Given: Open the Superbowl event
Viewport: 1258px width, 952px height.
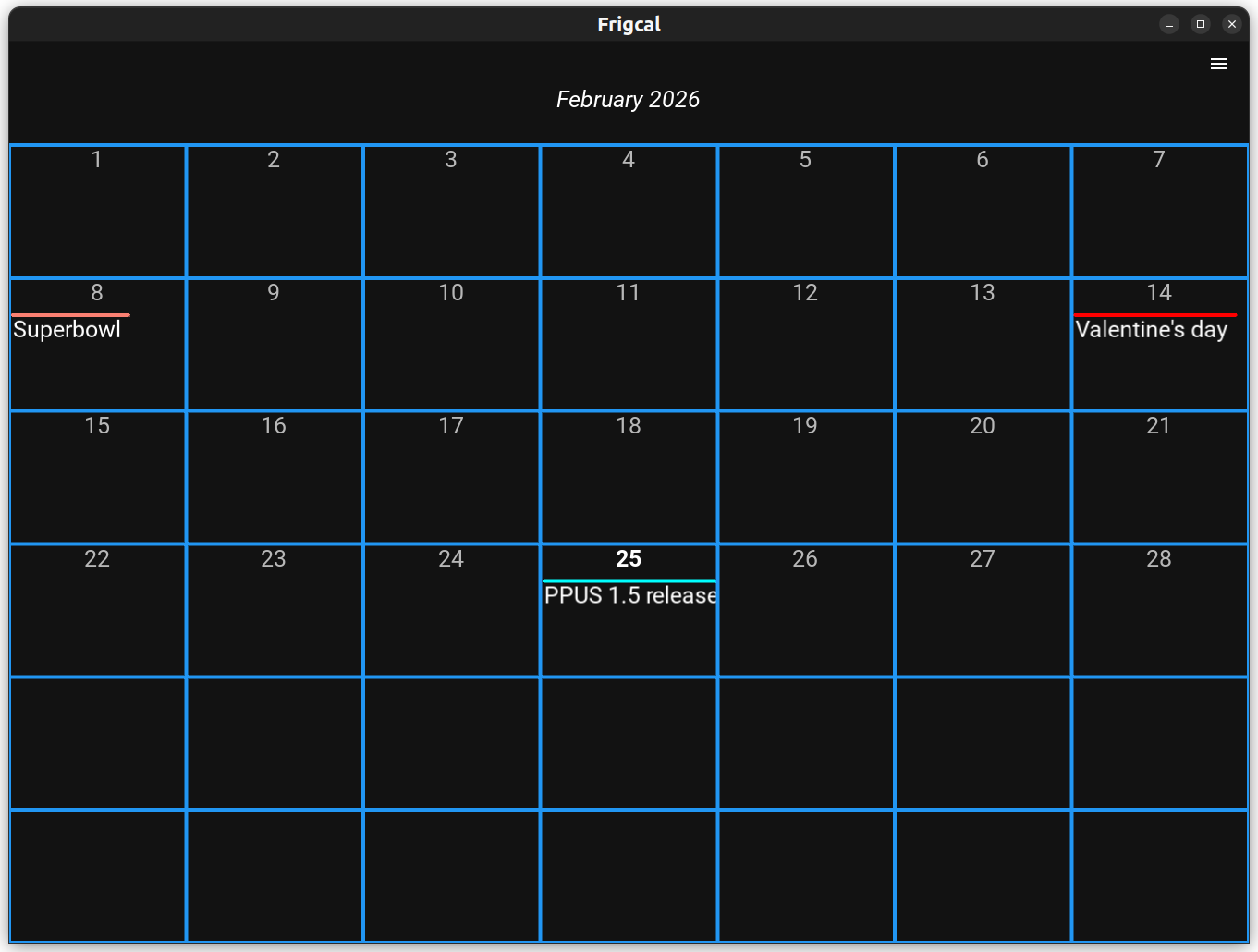Looking at the screenshot, I should (x=67, y=330).
